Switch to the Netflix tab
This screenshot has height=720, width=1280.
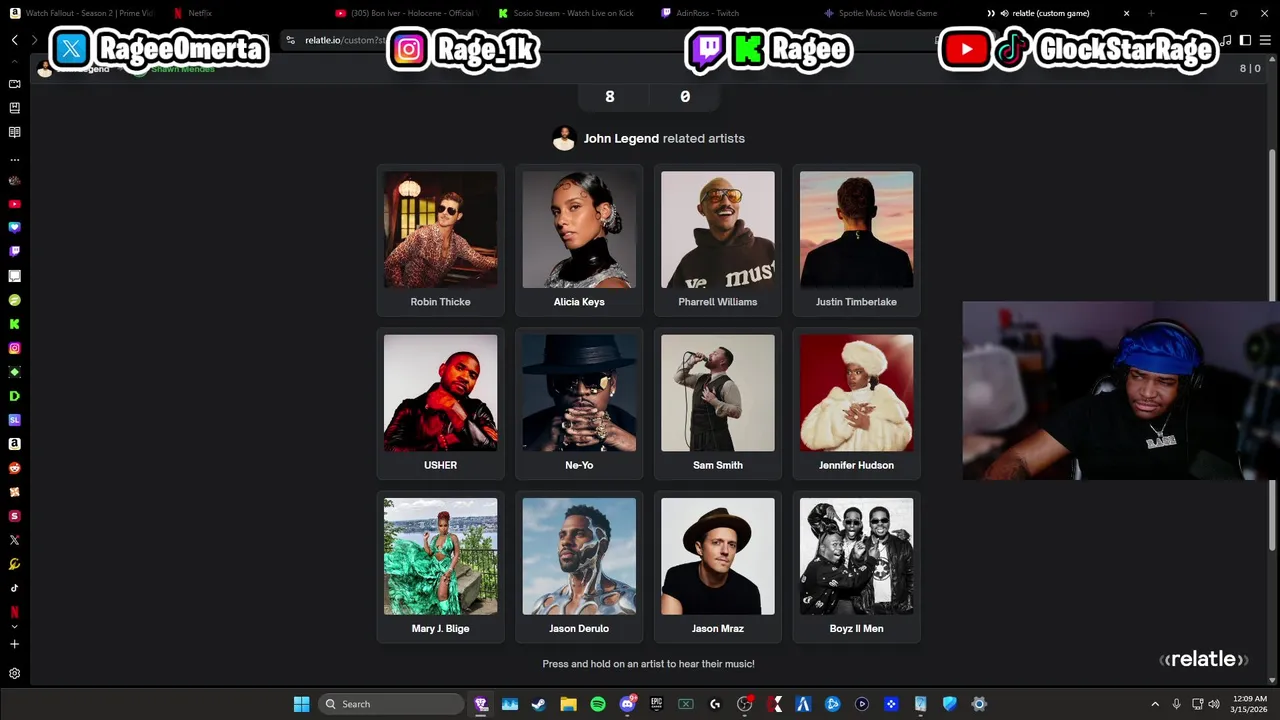tap(245, 13)
